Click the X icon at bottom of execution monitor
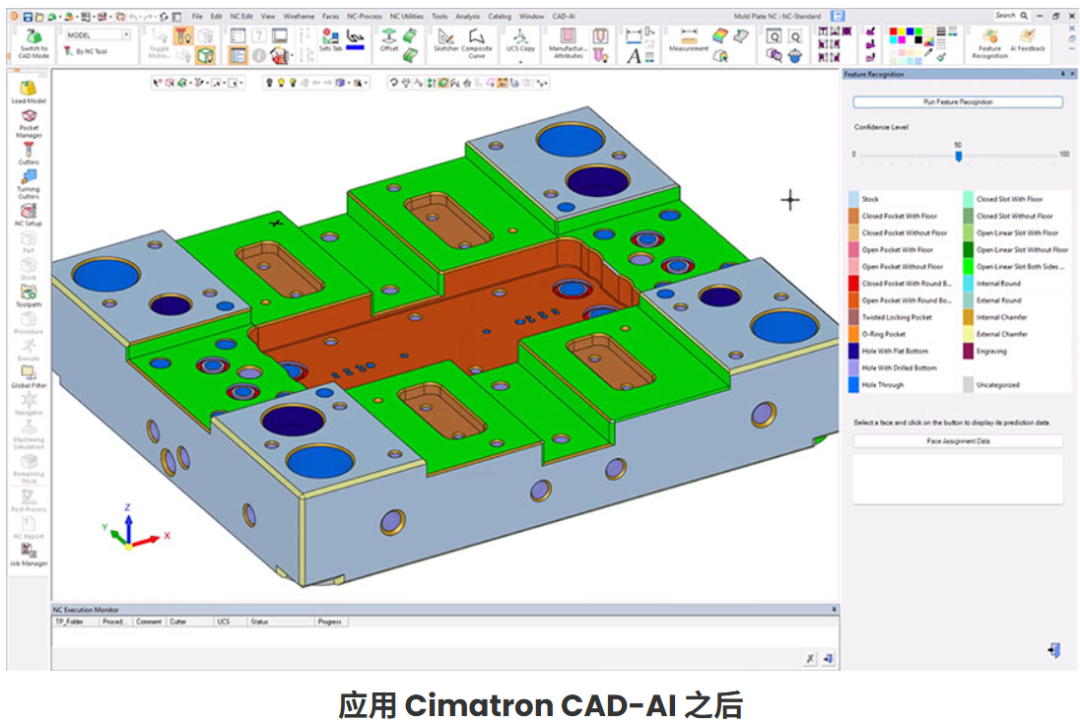The height and width of the screenshot is (723, 1080). pyautogui.click(x=811, y=659)
